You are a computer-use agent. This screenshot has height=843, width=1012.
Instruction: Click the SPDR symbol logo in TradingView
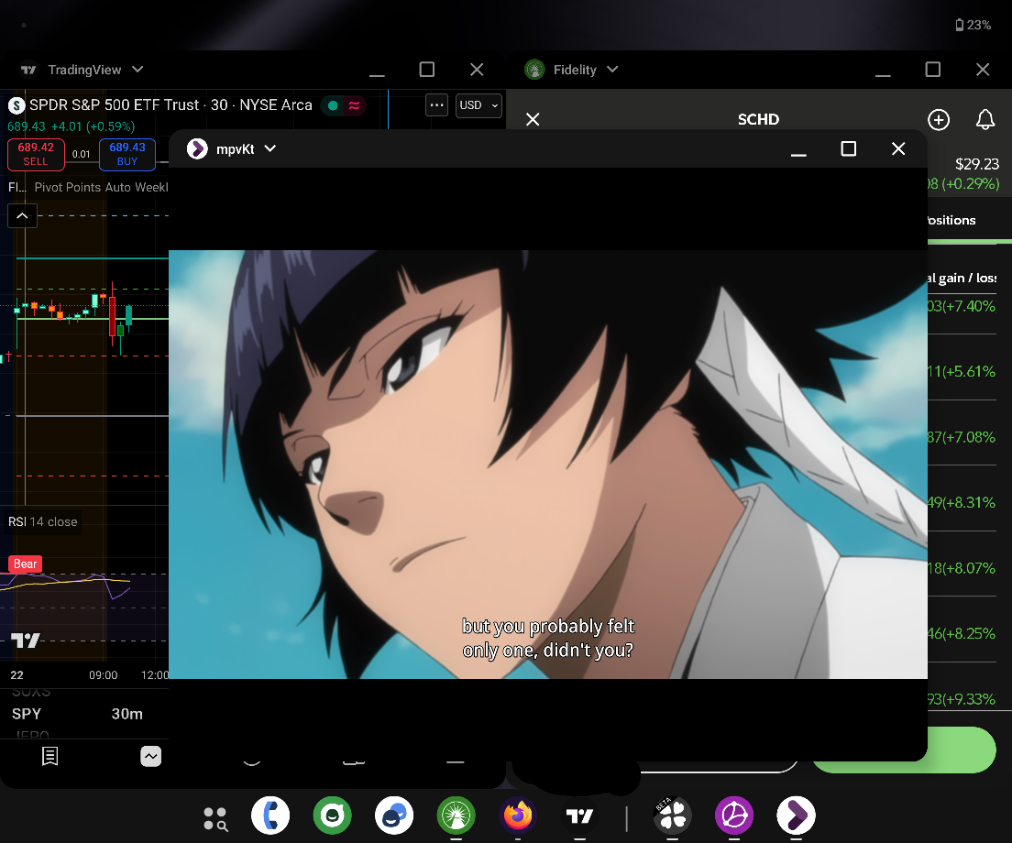click(16, 105)
